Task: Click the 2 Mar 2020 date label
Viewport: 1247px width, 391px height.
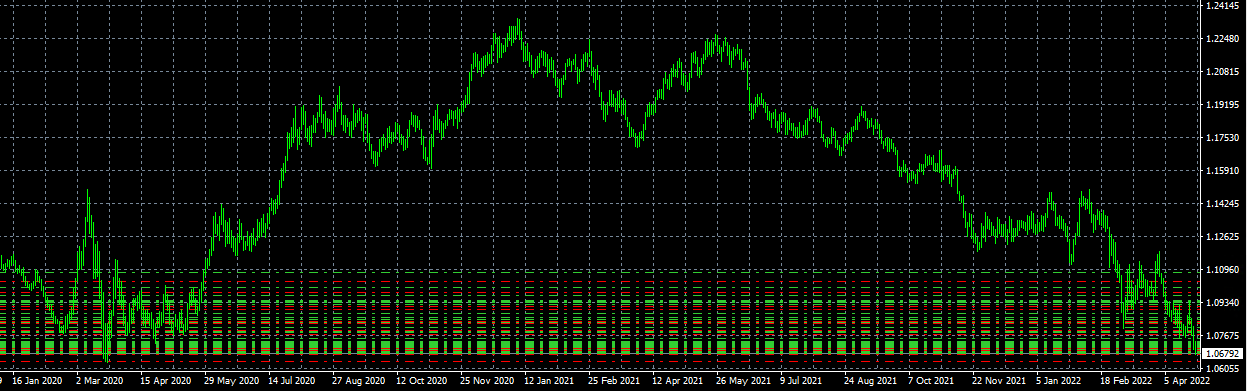Action: [x=99, y=381]
